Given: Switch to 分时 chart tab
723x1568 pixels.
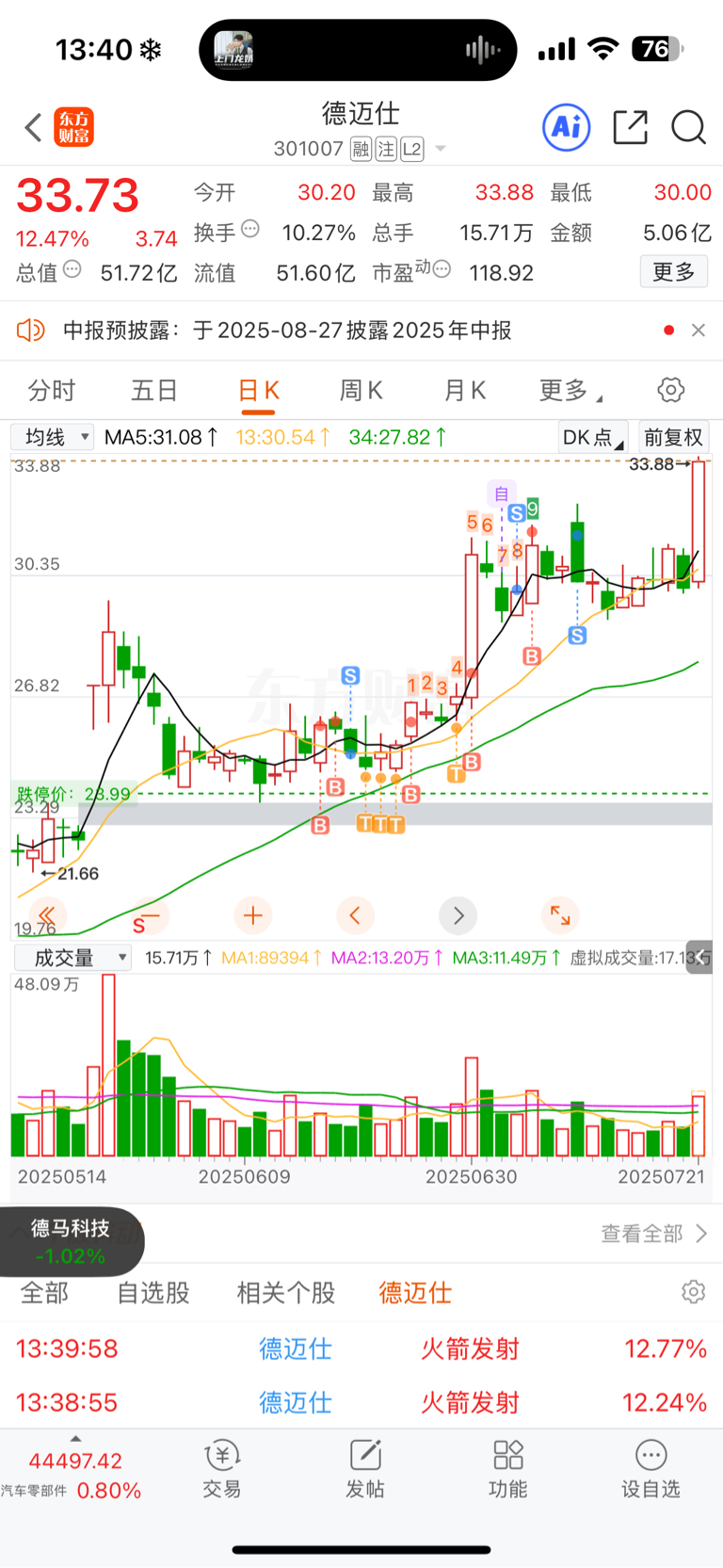Looking at the screenshot, I should [52, 390].
